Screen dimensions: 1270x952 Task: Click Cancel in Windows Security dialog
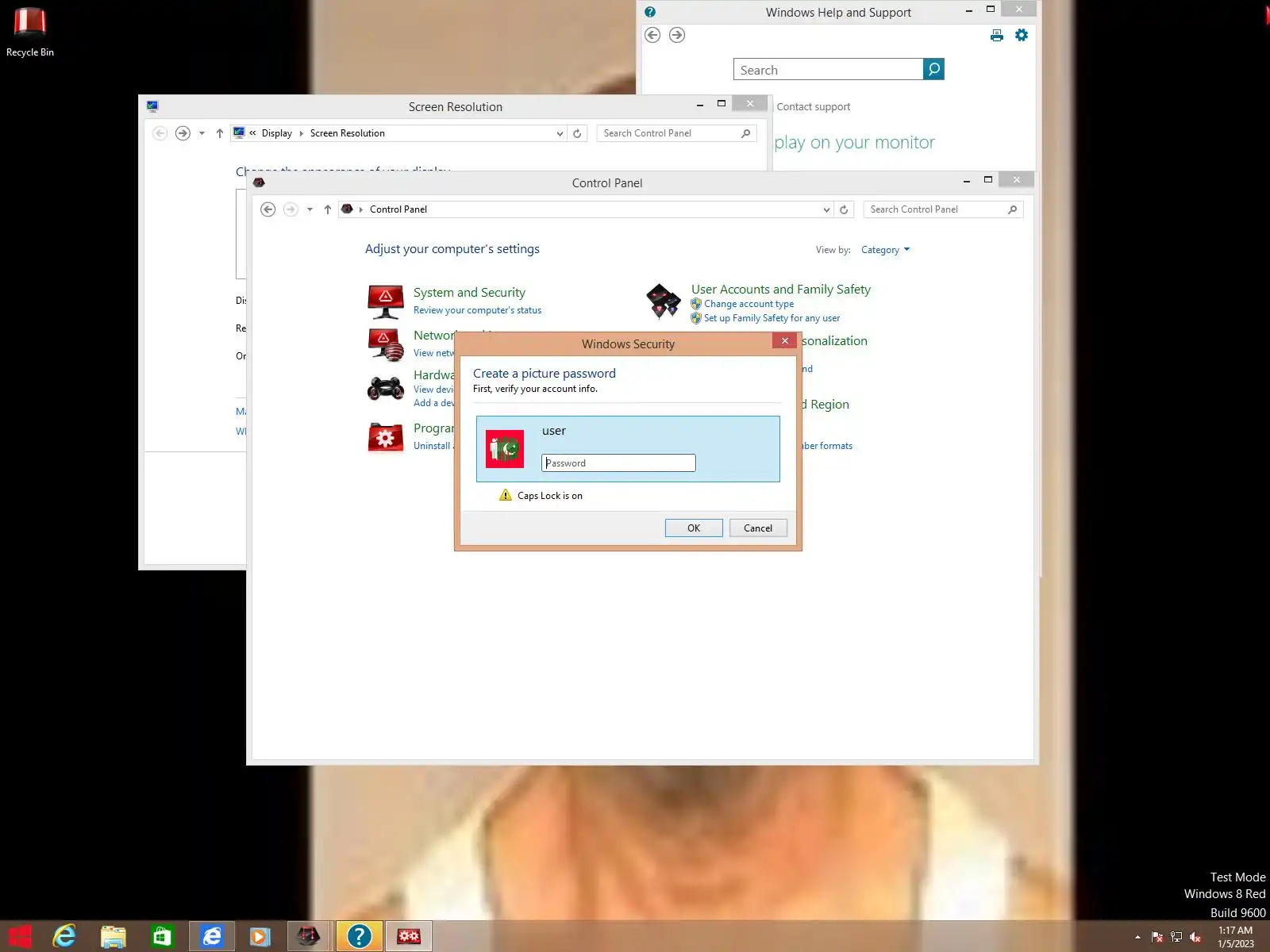758,528
